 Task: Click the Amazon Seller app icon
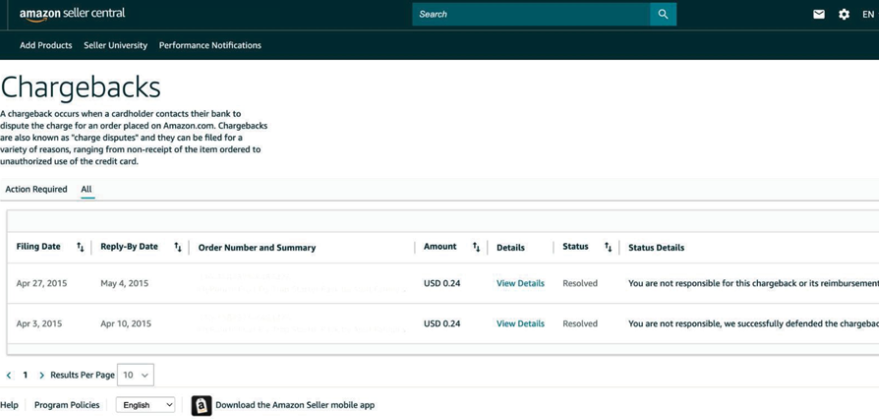point(202,406)
